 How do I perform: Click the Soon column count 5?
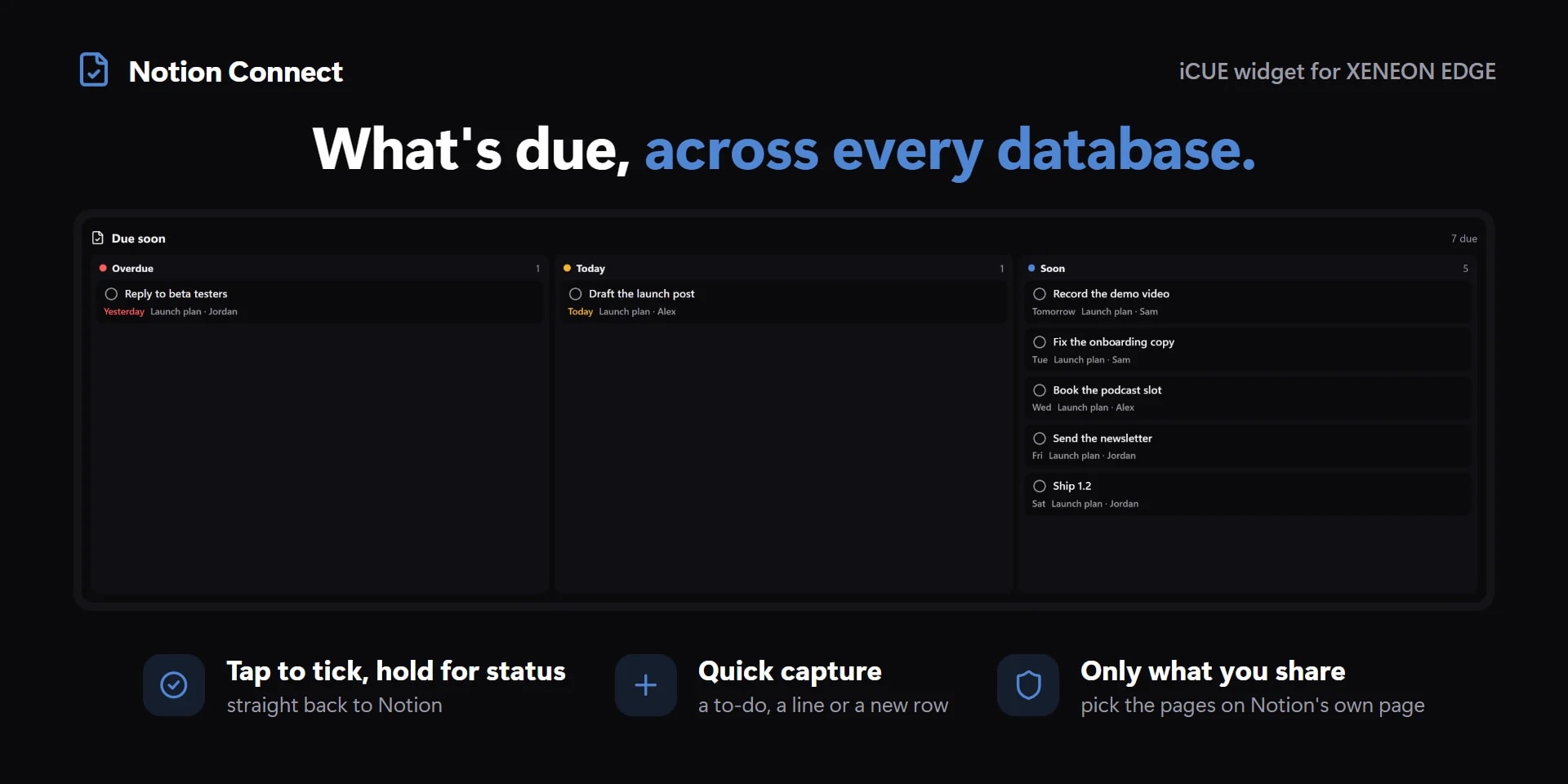[x=1465, y=269]
